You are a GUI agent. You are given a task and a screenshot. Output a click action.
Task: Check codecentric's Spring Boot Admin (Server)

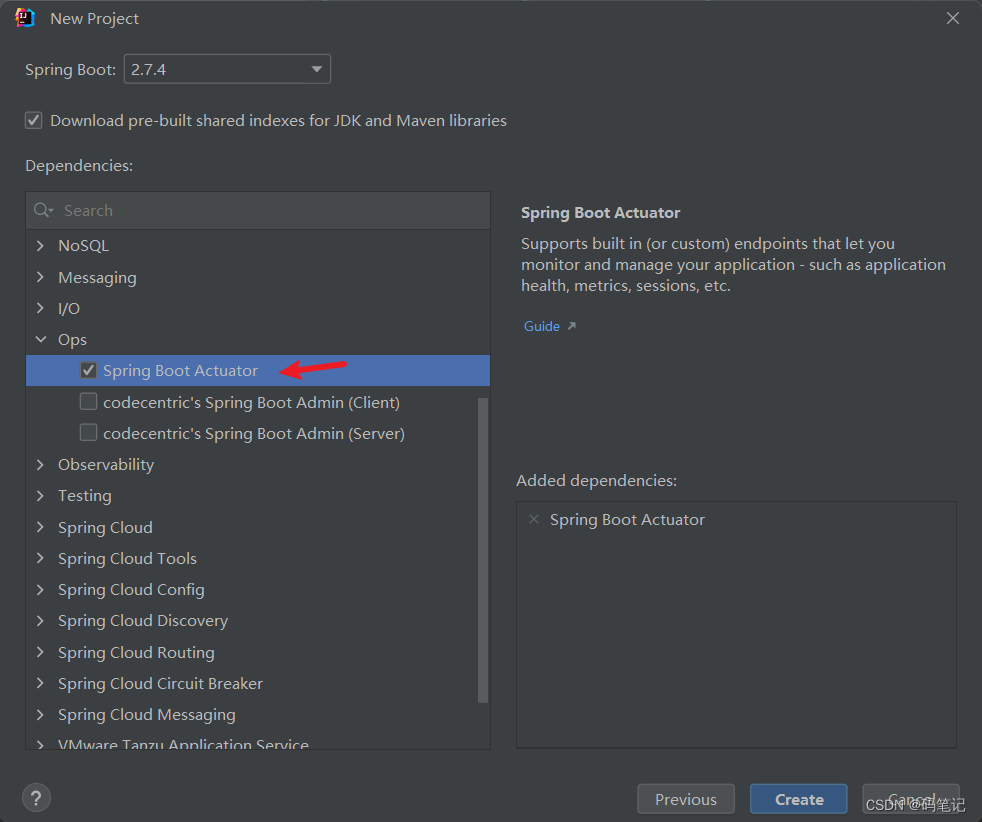click(88, 433)
